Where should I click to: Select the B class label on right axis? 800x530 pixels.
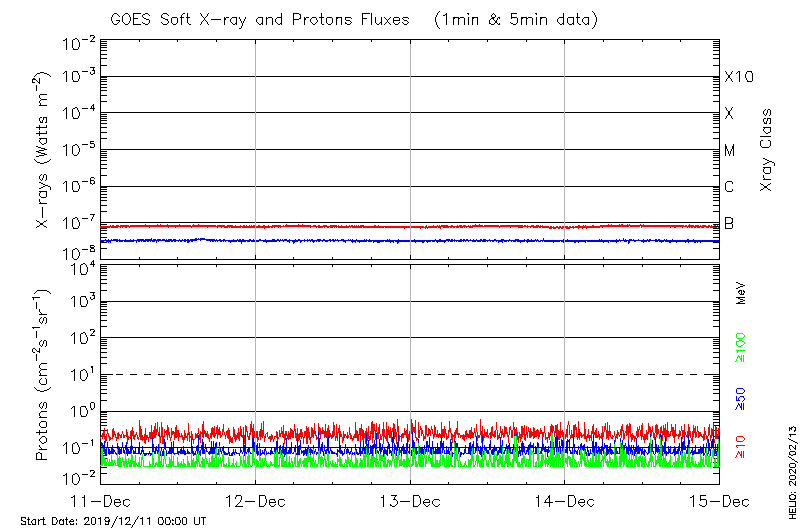pos(729,223)
